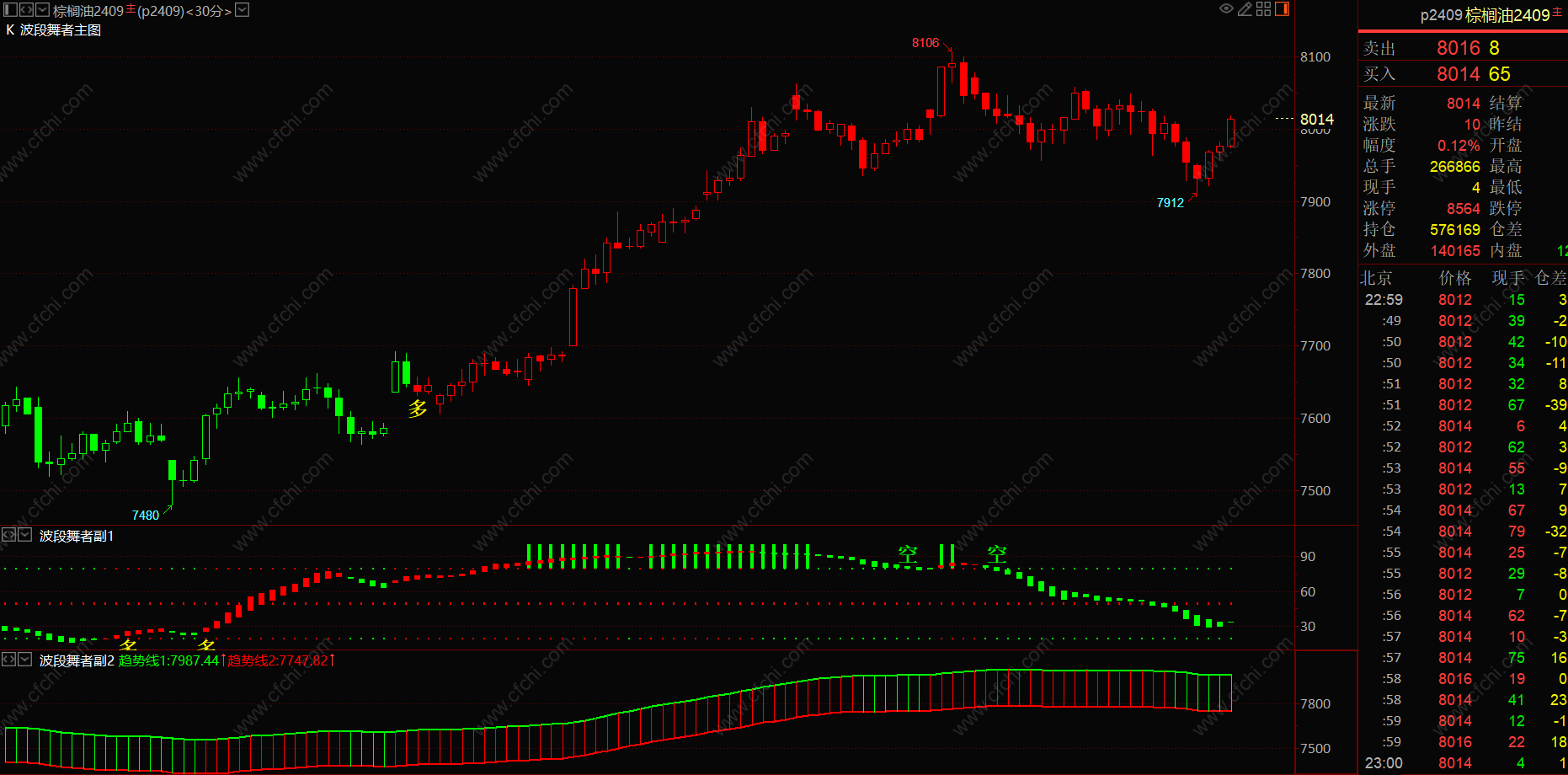Click the 价格 column header in the tick list
This screenshot has height=775, width=1568.
pyautogui.click(x=1455, y=278)
